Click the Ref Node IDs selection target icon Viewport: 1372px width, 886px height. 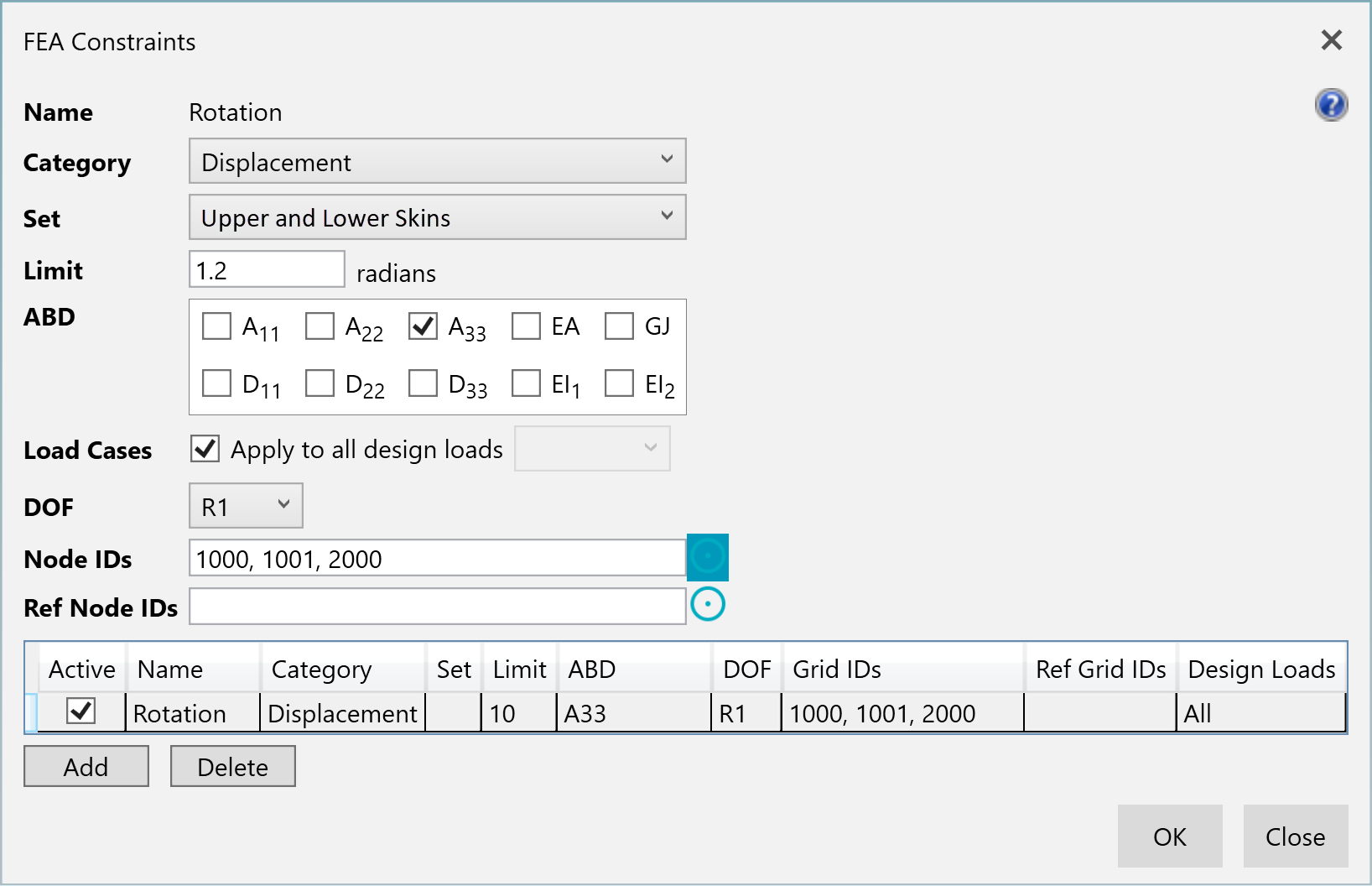(x=708, y=604)
